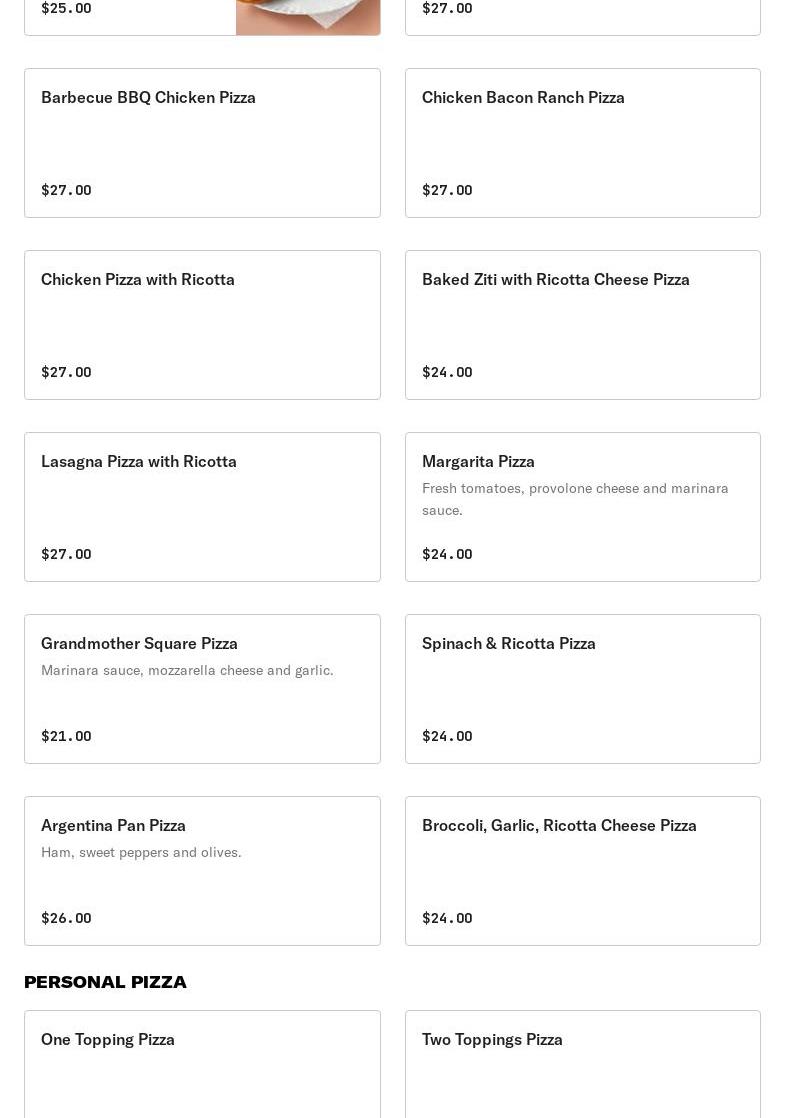Click the pizza thumbnail image at top
The image size is (785, 1118).
[x=307, y=16]
